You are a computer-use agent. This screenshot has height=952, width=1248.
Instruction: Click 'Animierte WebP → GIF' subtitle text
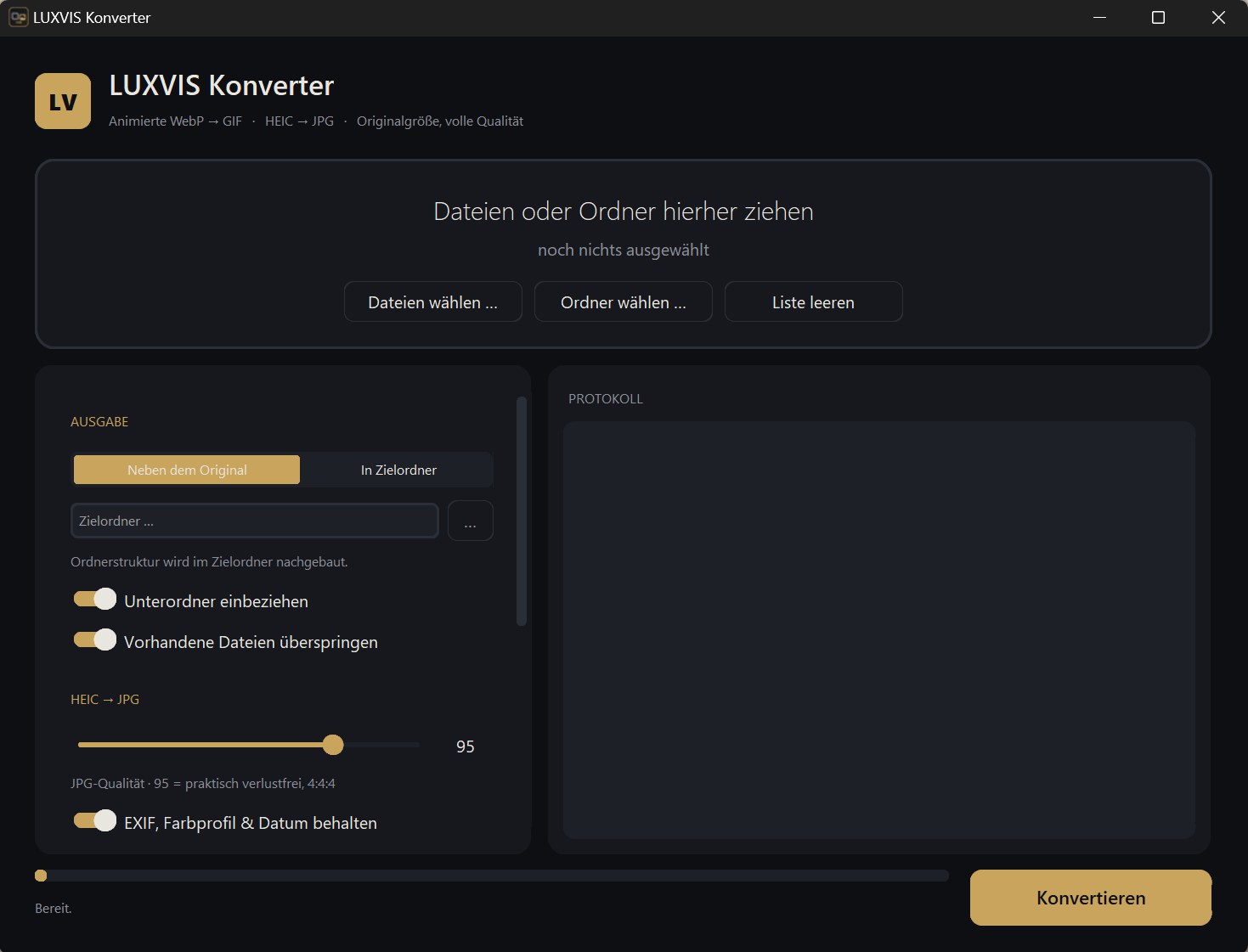(175, 121)
